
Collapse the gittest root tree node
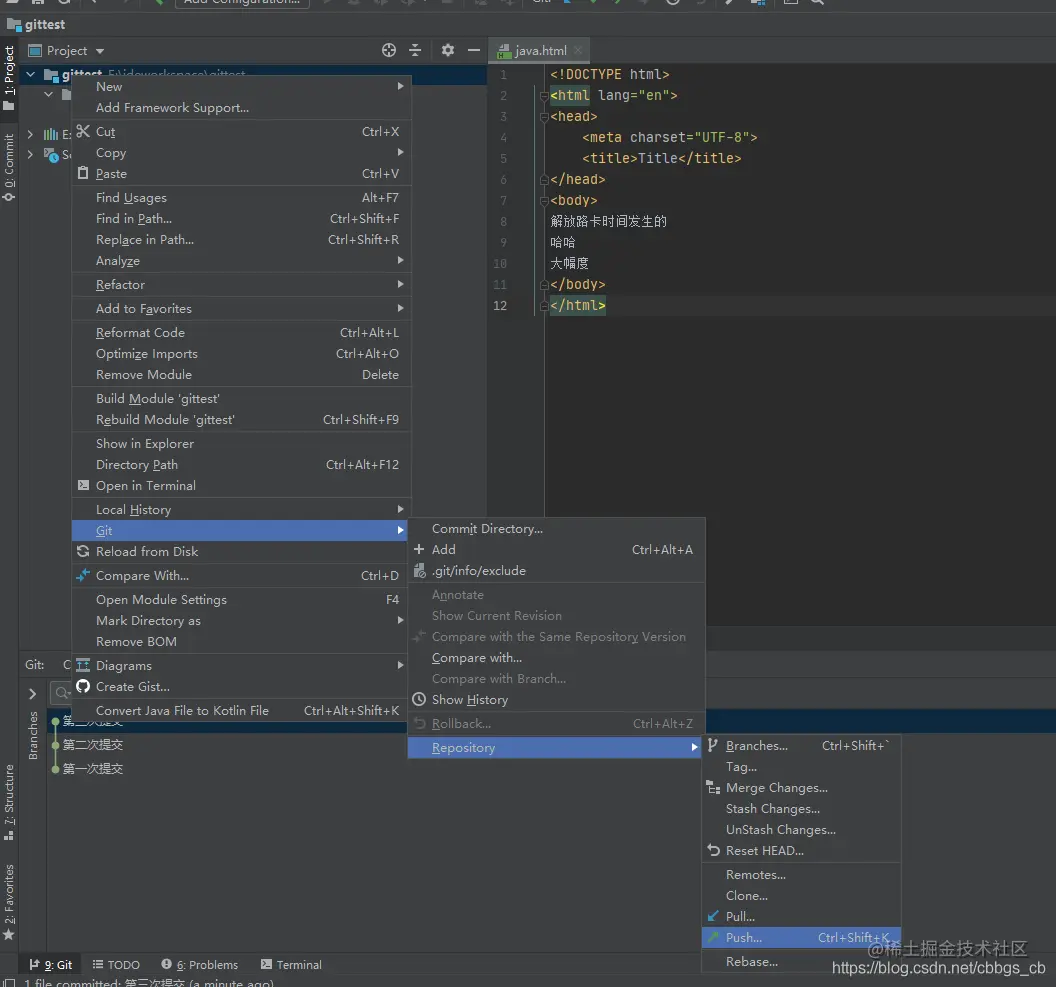click(30, 74)
